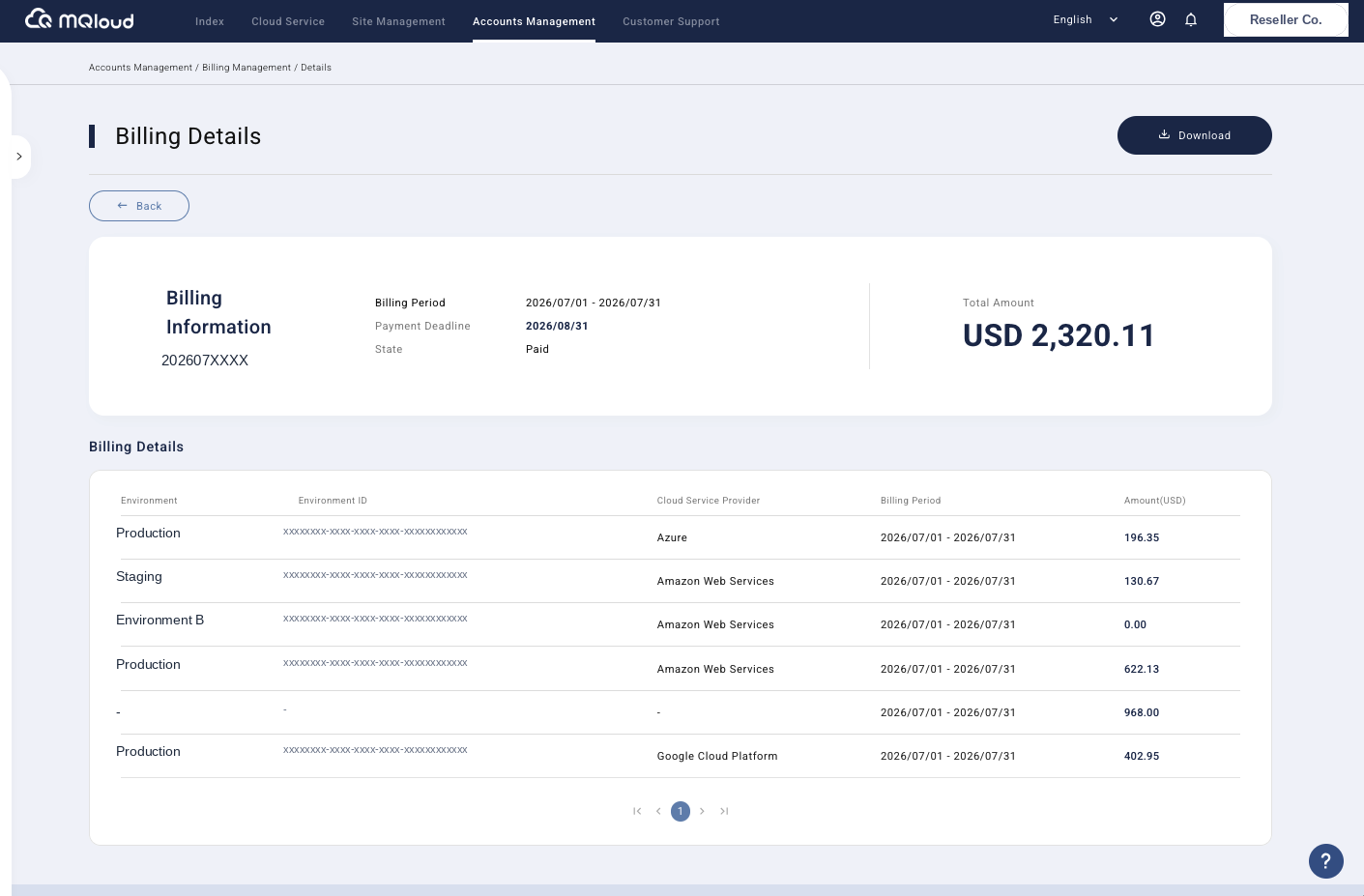The image size is (1364, 896).
Task: Click the Azure provider cell
Action: pos(672,537)
